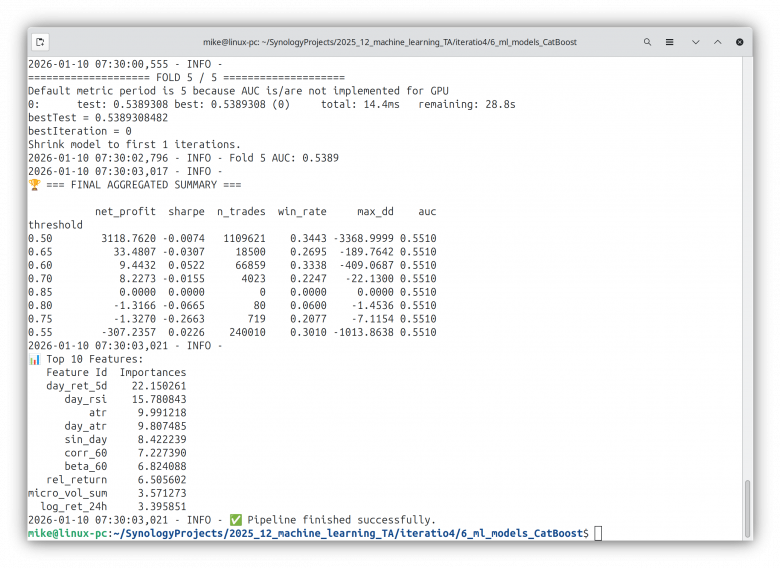Click the green mike@linux-pc prompt text

click(62, 533)
